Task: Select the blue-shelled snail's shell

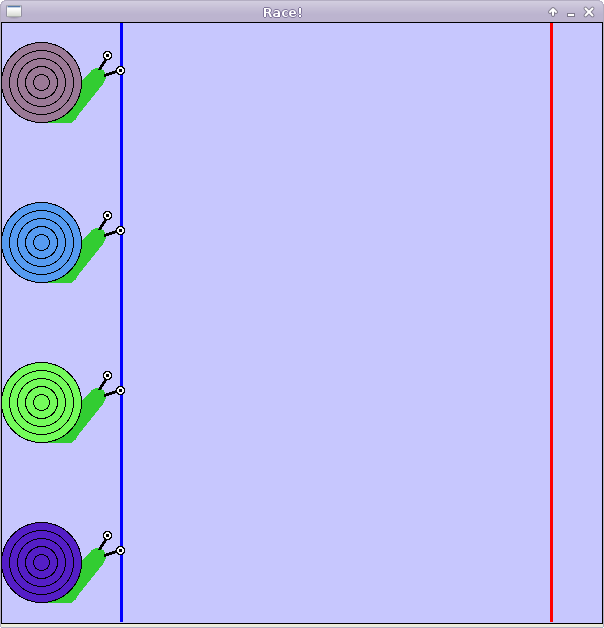Action: tap(41, 242)
